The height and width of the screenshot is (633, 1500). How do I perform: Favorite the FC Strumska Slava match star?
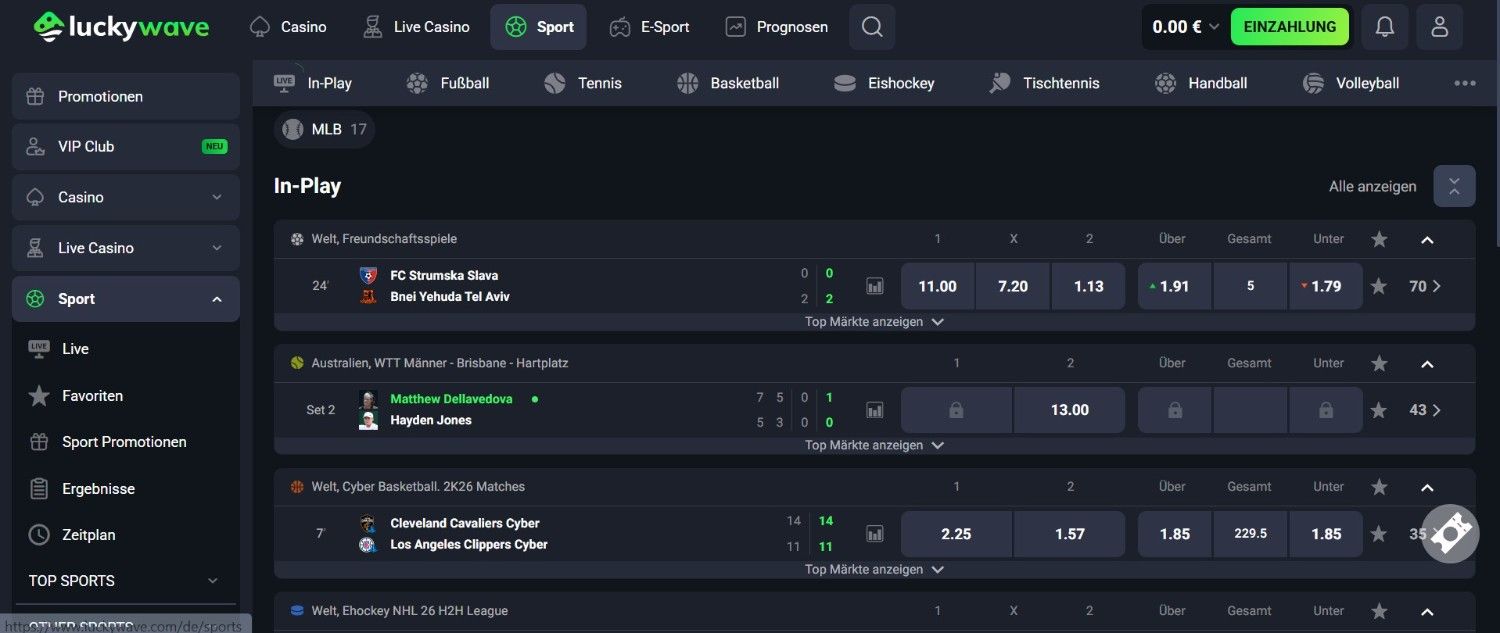(x=1379, y=286)
